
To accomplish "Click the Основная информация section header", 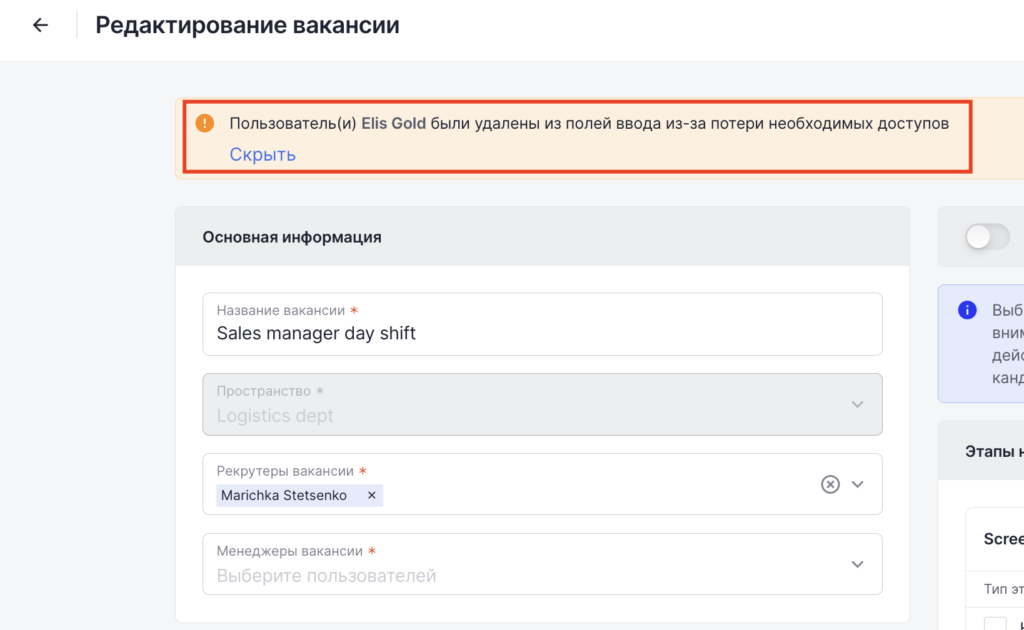I will 292,237.
